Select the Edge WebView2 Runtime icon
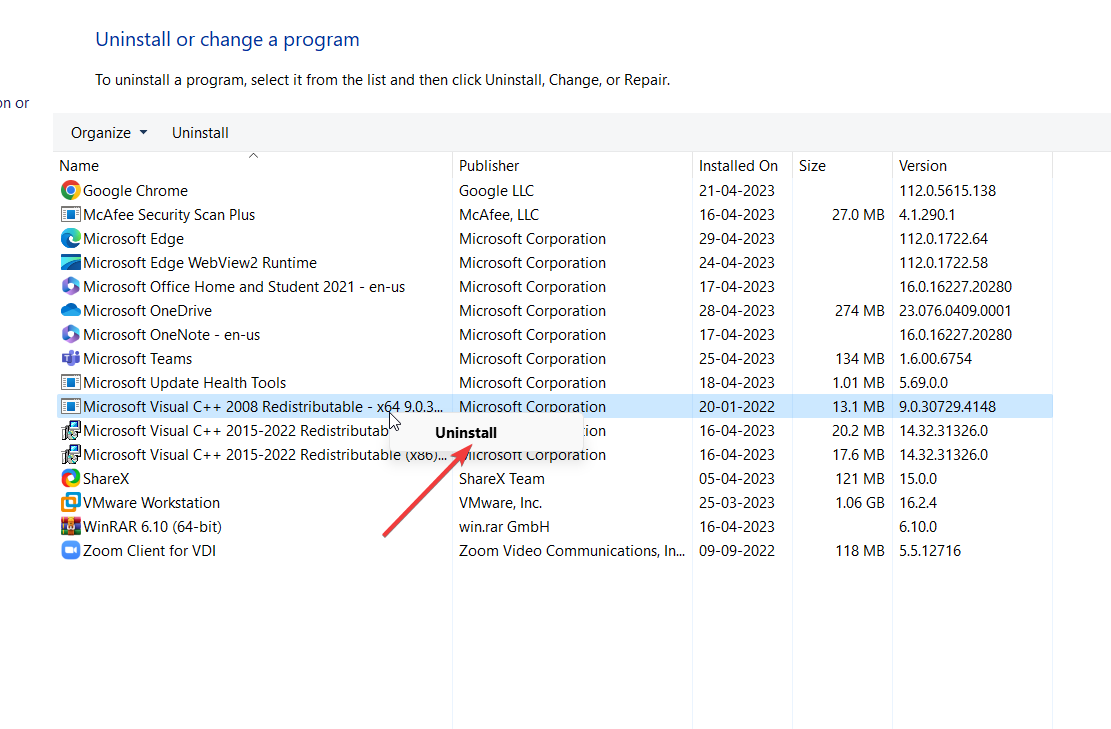This screenshot has width=1111, height=729. click(70, 263)
